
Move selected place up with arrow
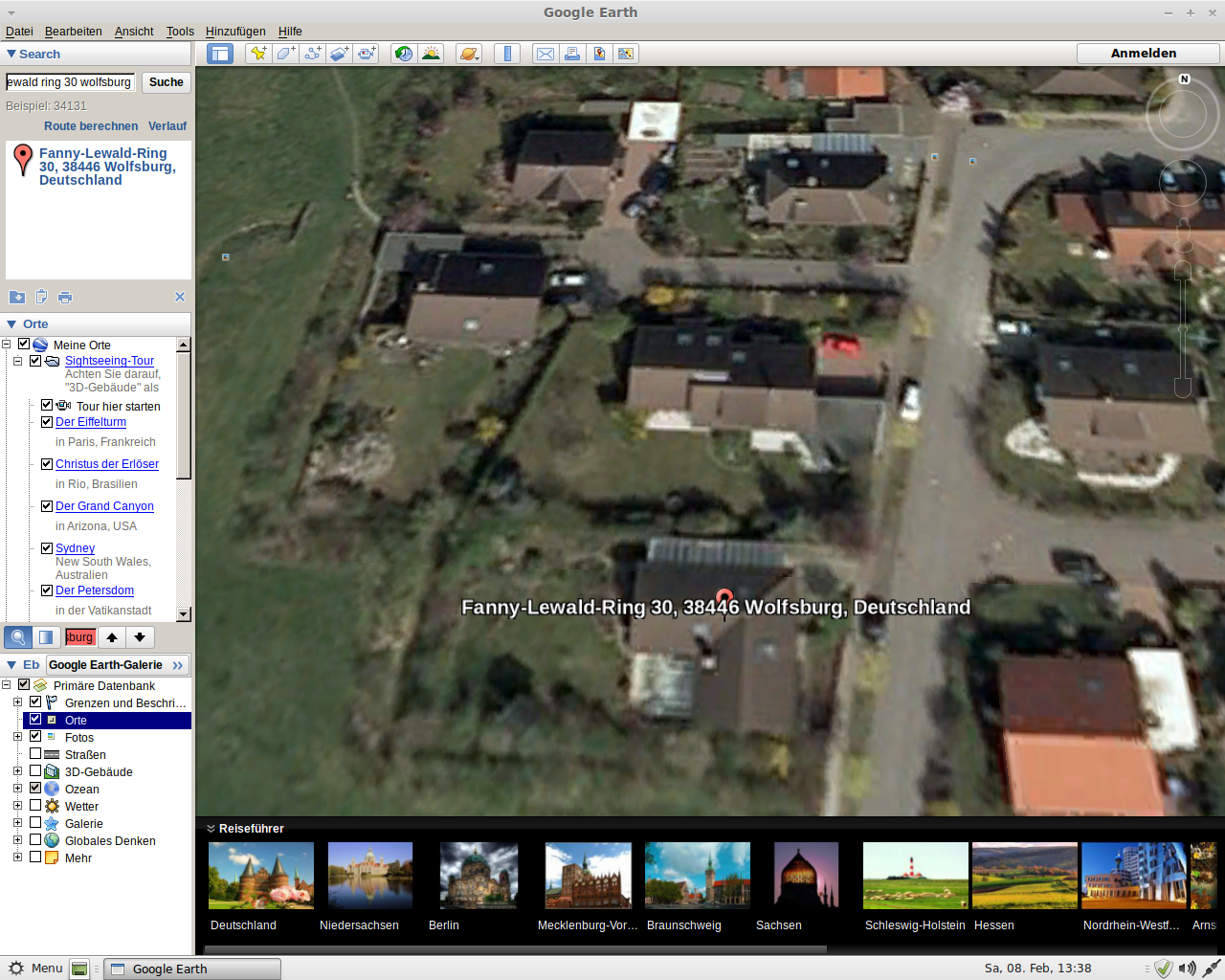[112, 637]
